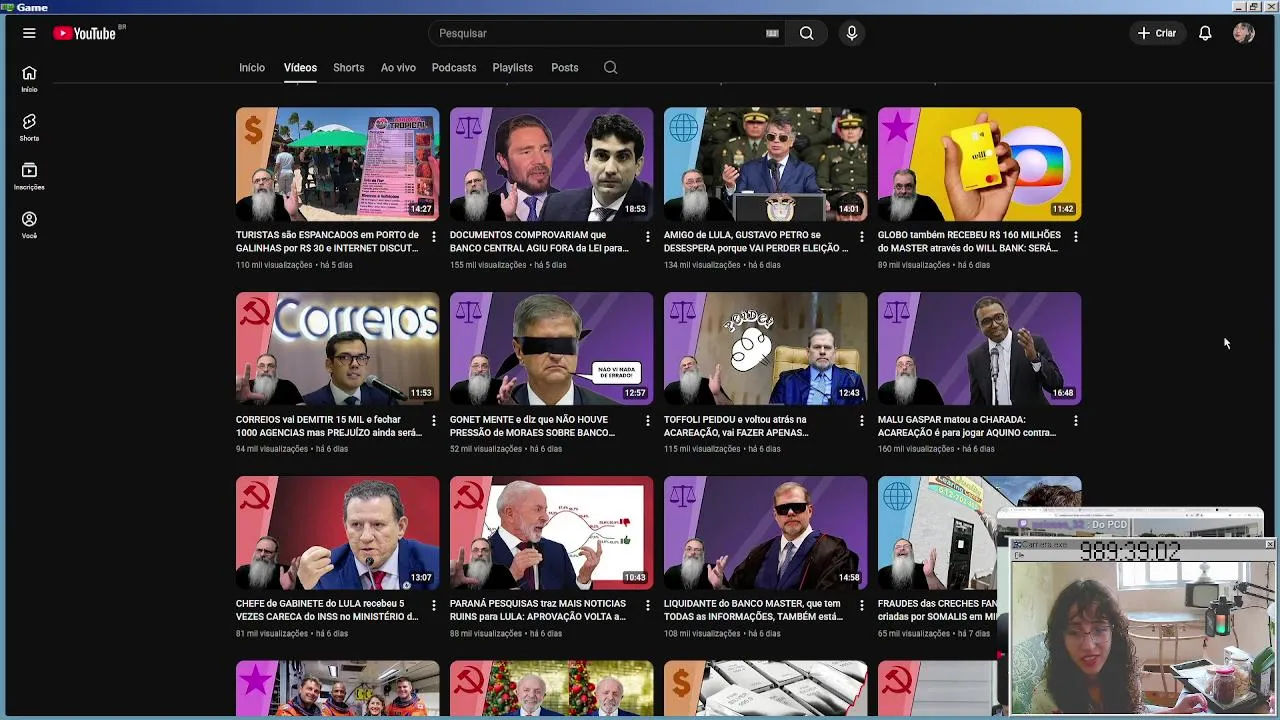1280x720 pixels.
Task: Open the notifications bell
Action: [1205, 33]
